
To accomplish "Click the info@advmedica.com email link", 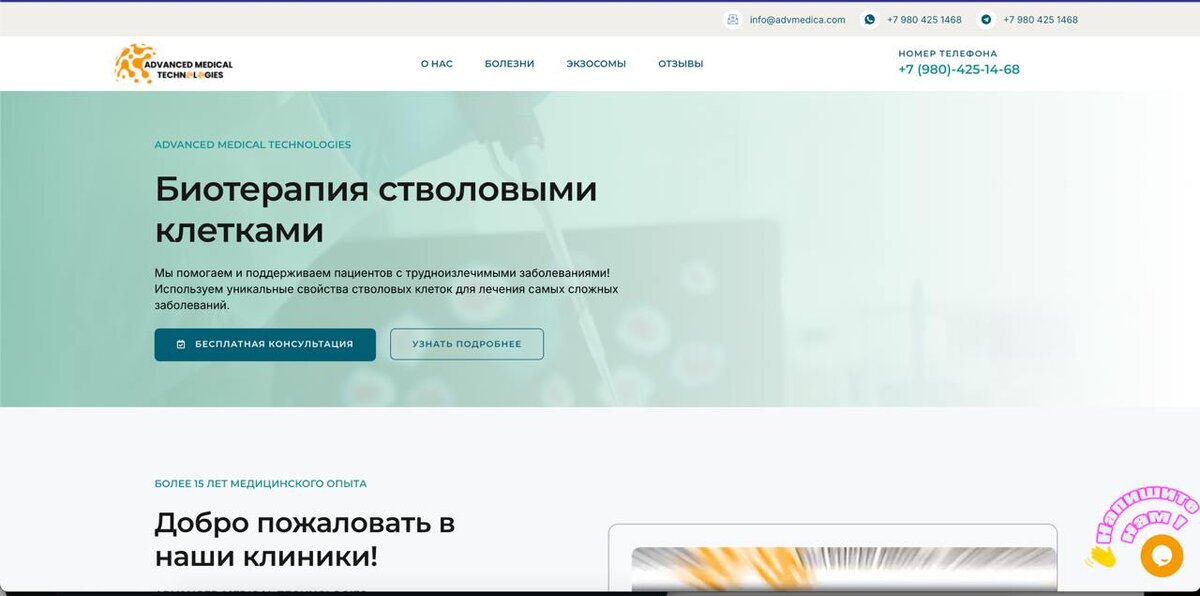I will 797,19.
